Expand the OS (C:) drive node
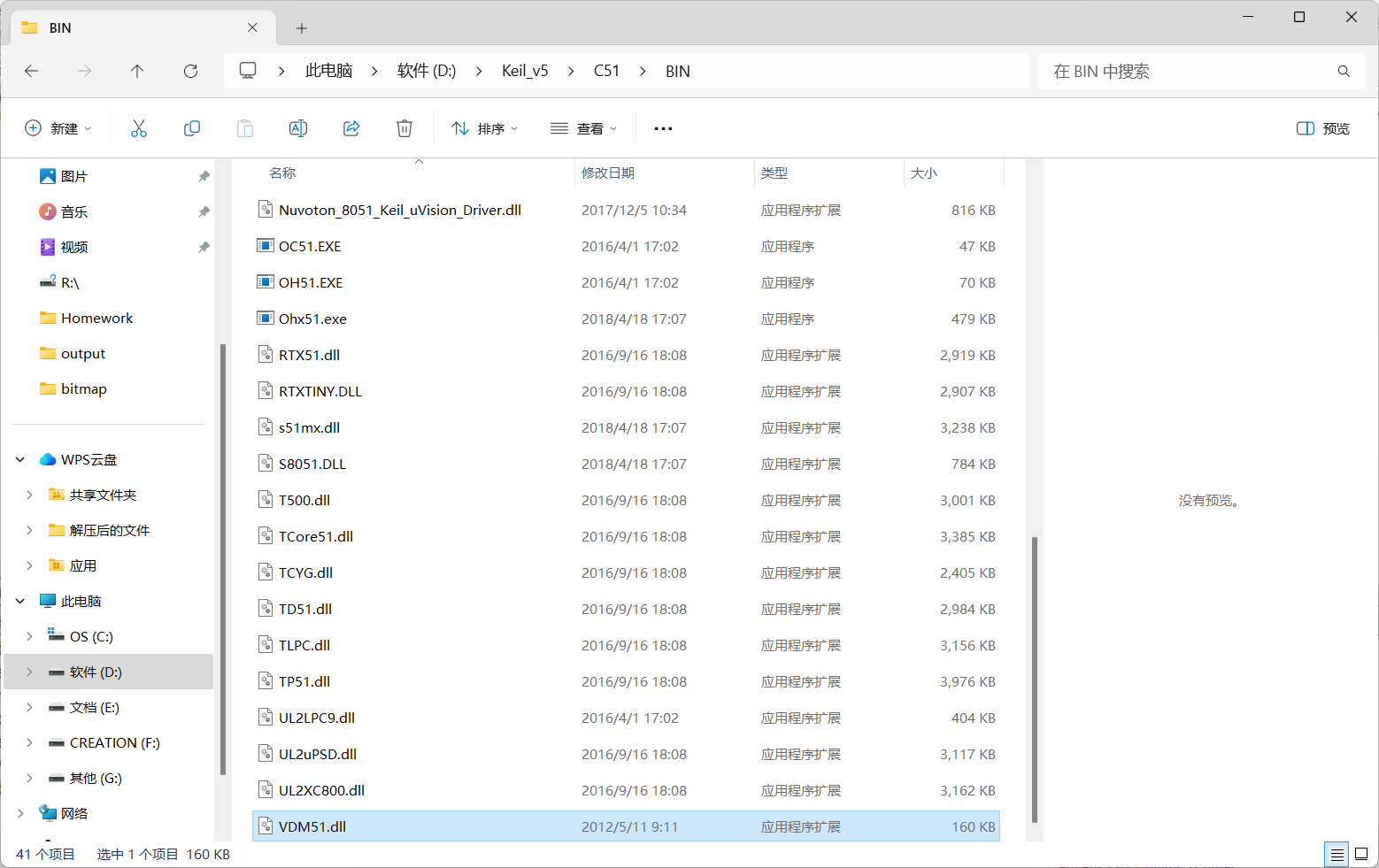This screenshot has width=1379, height=868. [x=29, y=636]
